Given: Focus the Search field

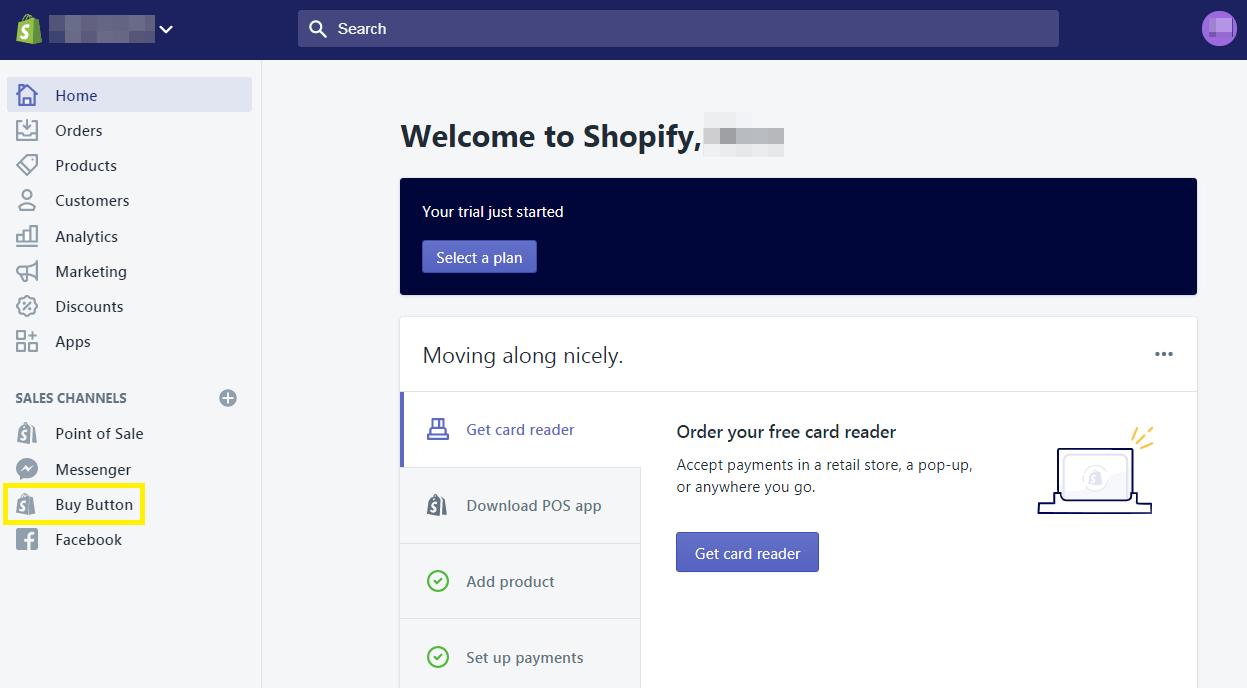Looking at the screenshot, I should click(678, 29).
